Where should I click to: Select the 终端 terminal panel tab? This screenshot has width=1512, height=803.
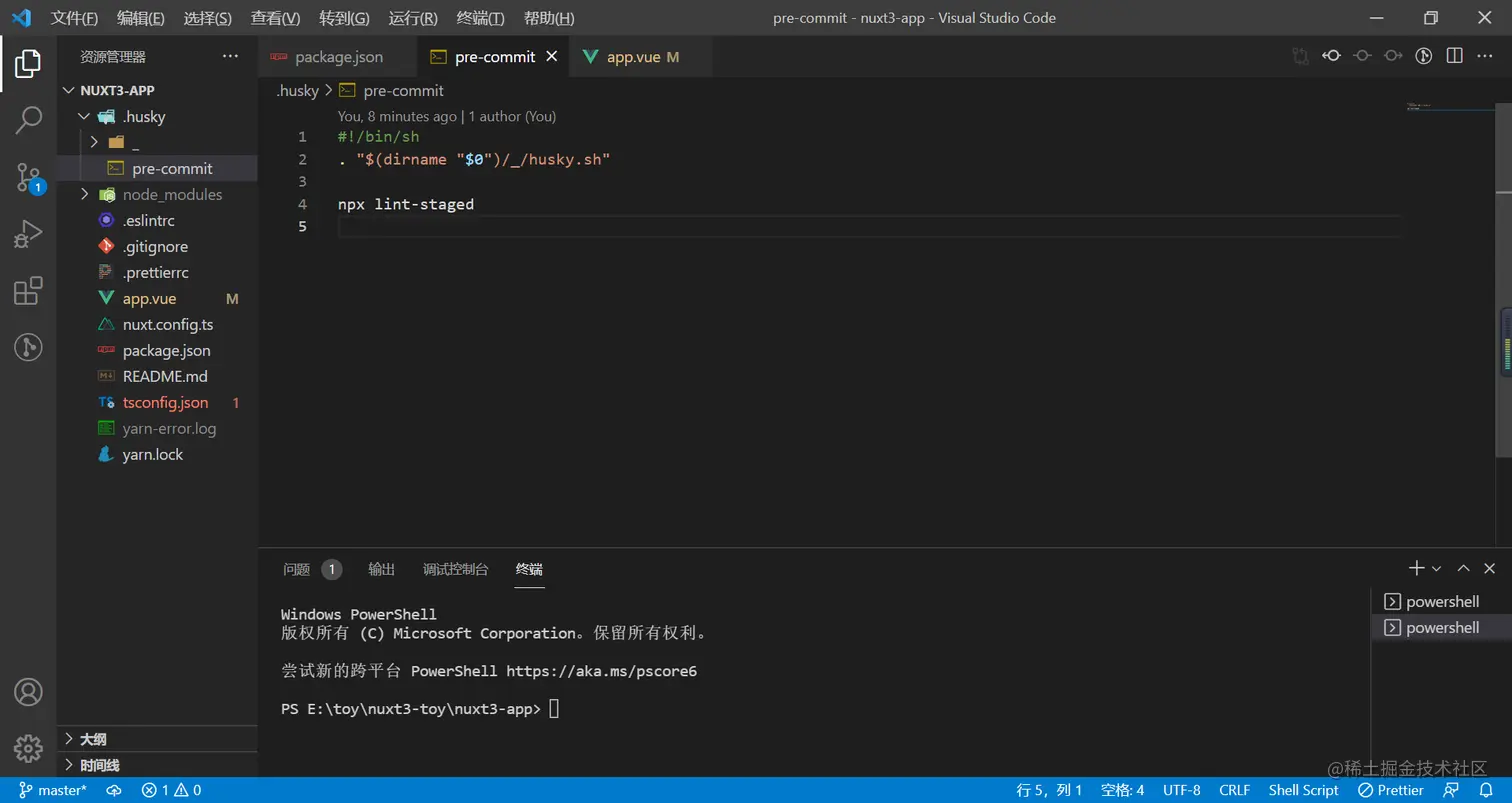point(530,569)
